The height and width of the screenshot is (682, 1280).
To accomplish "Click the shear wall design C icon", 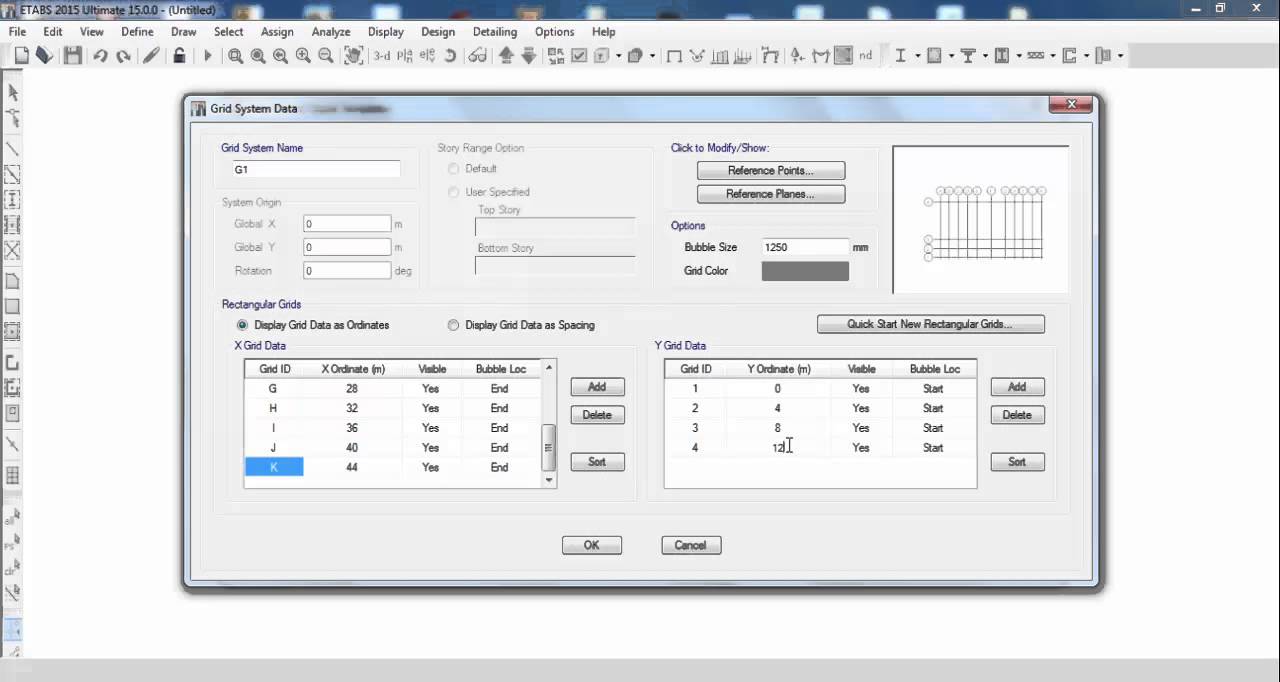I will (x=1069, y=56).
